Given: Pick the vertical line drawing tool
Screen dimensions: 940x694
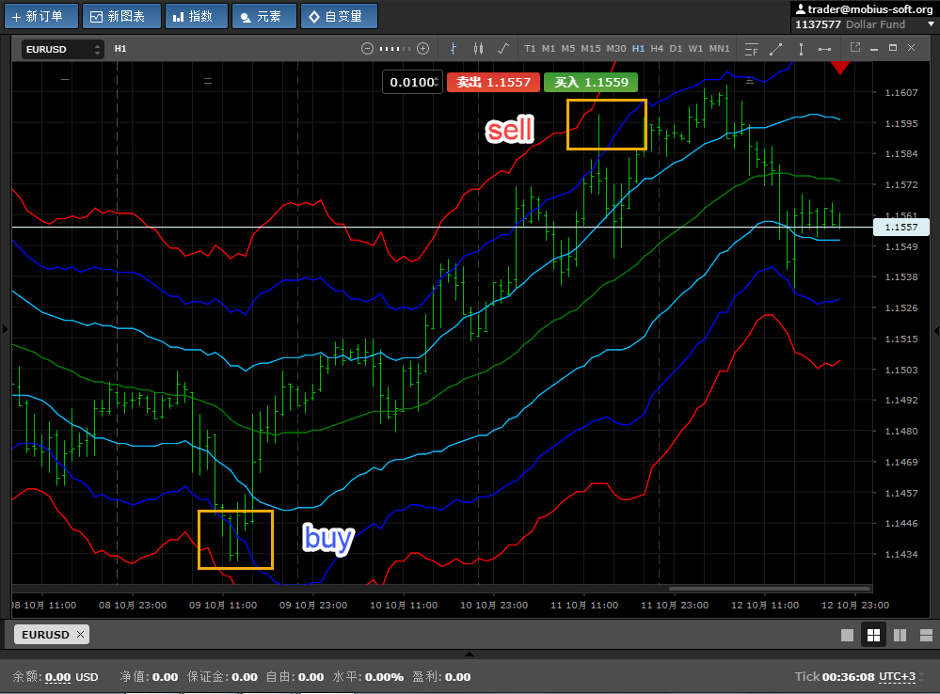Looking at the screenshot, I should [801, 49].
